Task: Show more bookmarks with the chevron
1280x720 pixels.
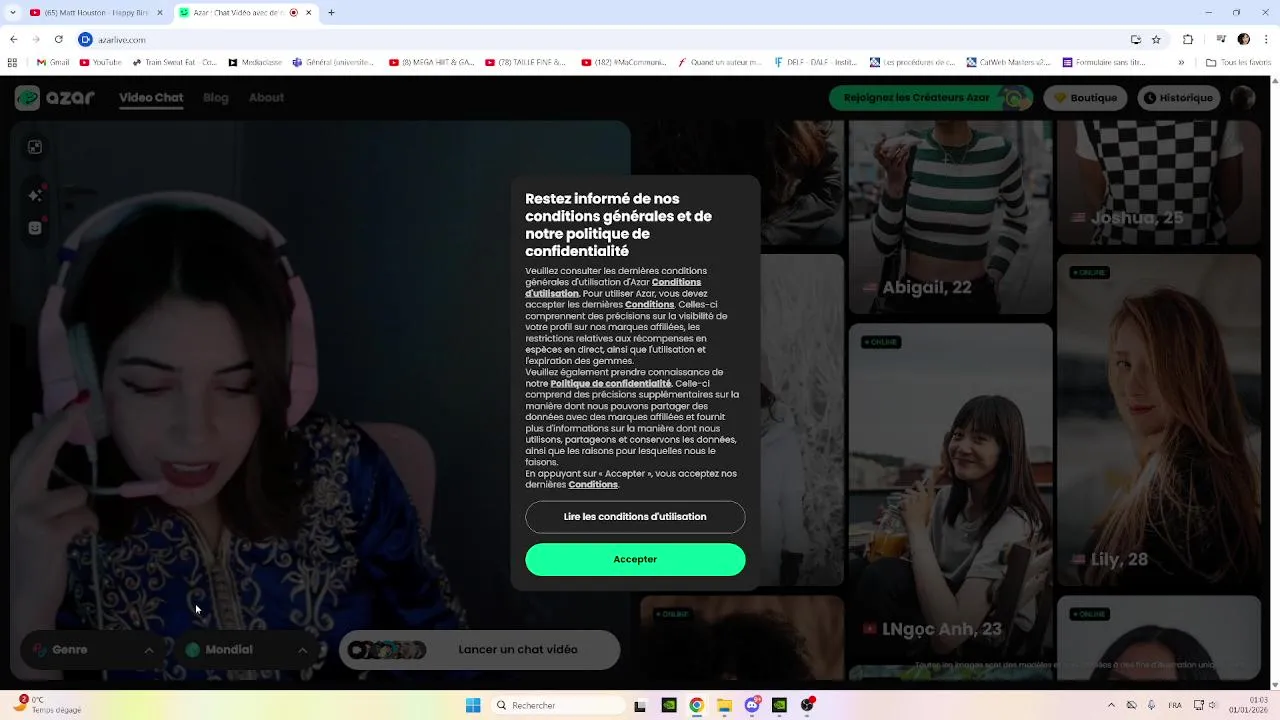Action: [1181, 62]
